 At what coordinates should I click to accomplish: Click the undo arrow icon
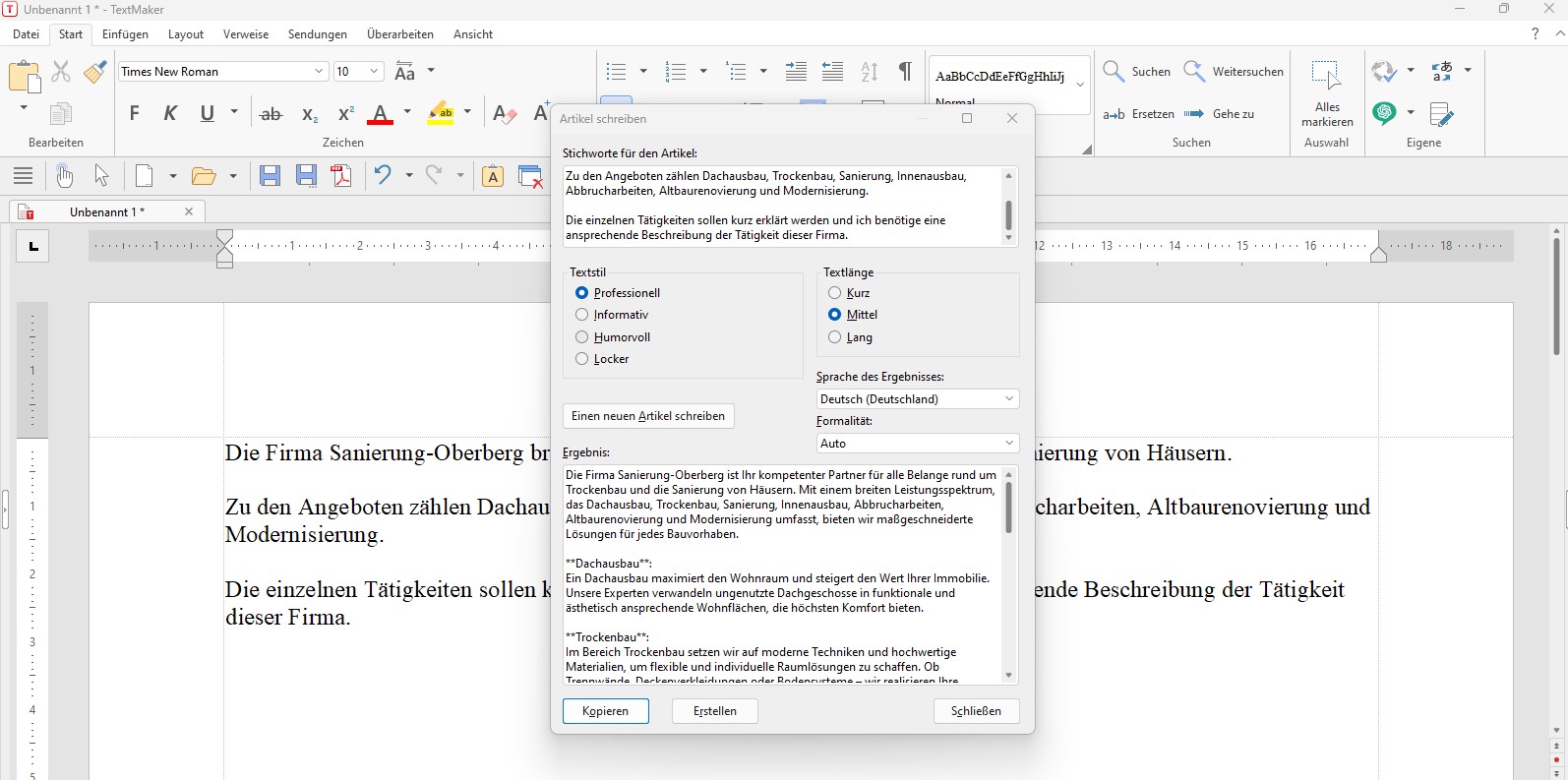(383, 176)
